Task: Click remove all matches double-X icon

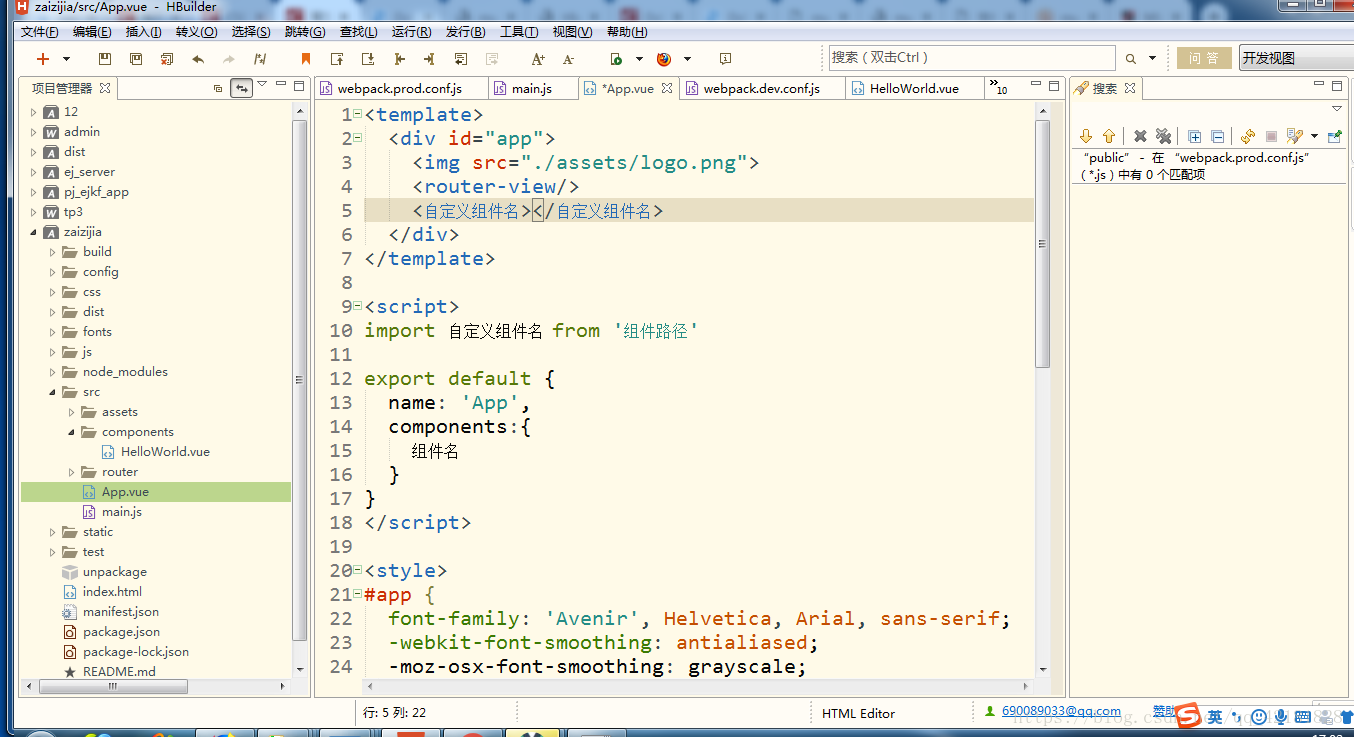Action: pyautogui.click(x=1163, y=136)
